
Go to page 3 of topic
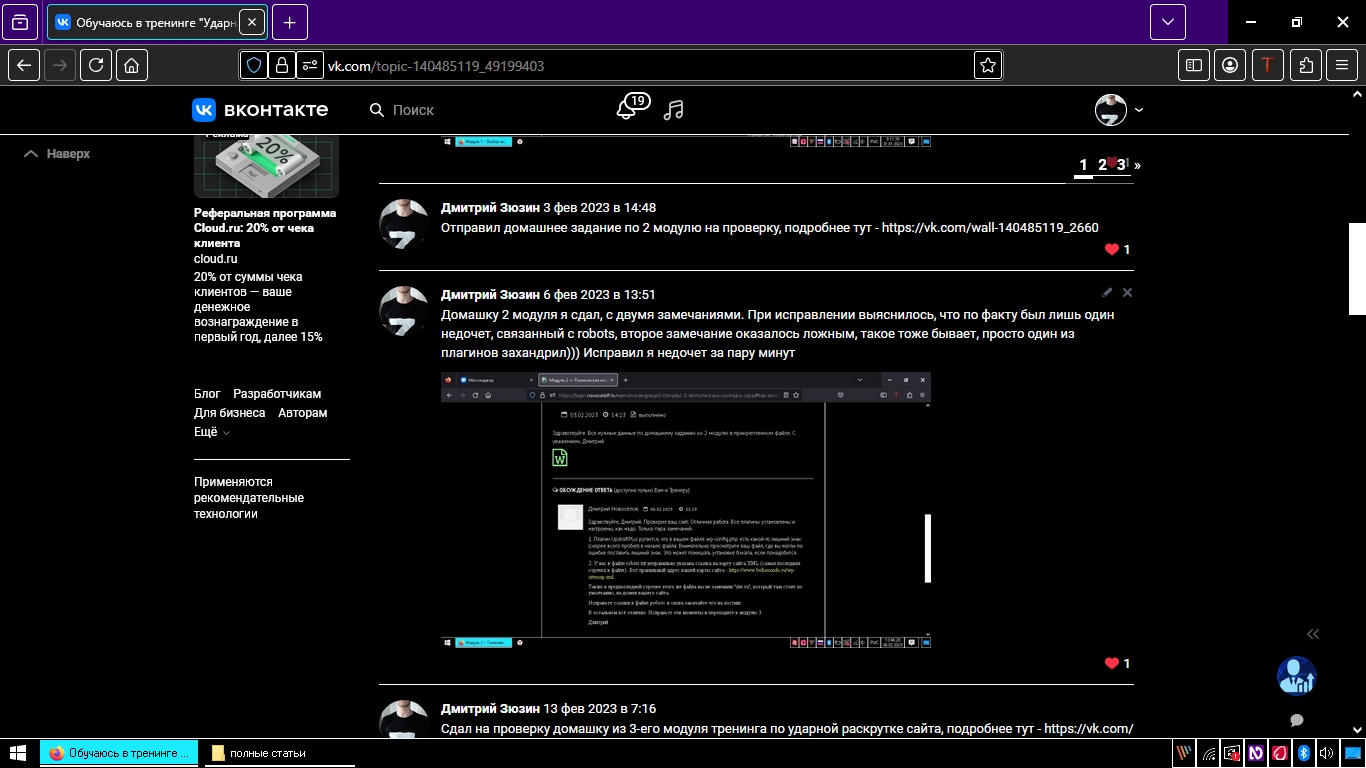(1121, 165)
